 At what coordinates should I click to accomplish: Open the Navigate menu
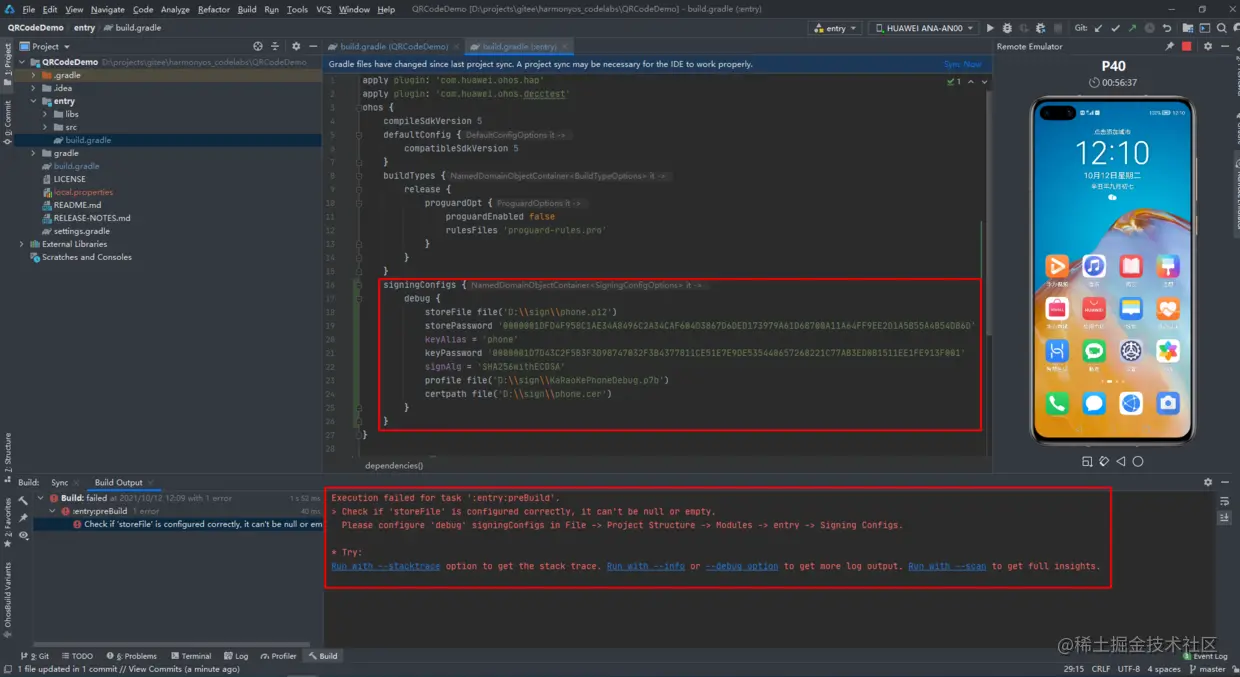click(108, 9)
